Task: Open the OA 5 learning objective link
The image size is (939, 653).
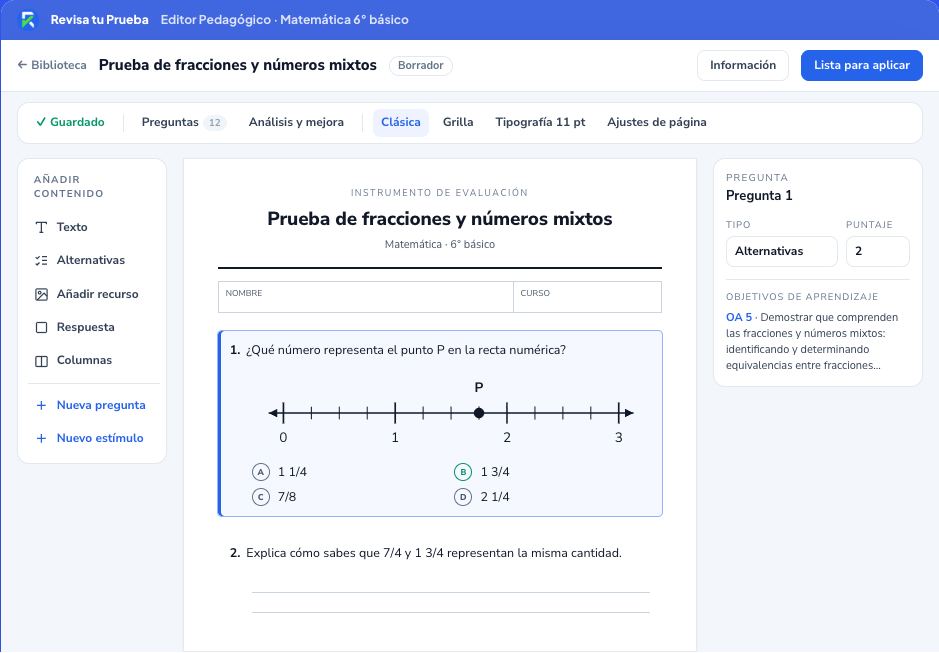Action: pos(738,318)
